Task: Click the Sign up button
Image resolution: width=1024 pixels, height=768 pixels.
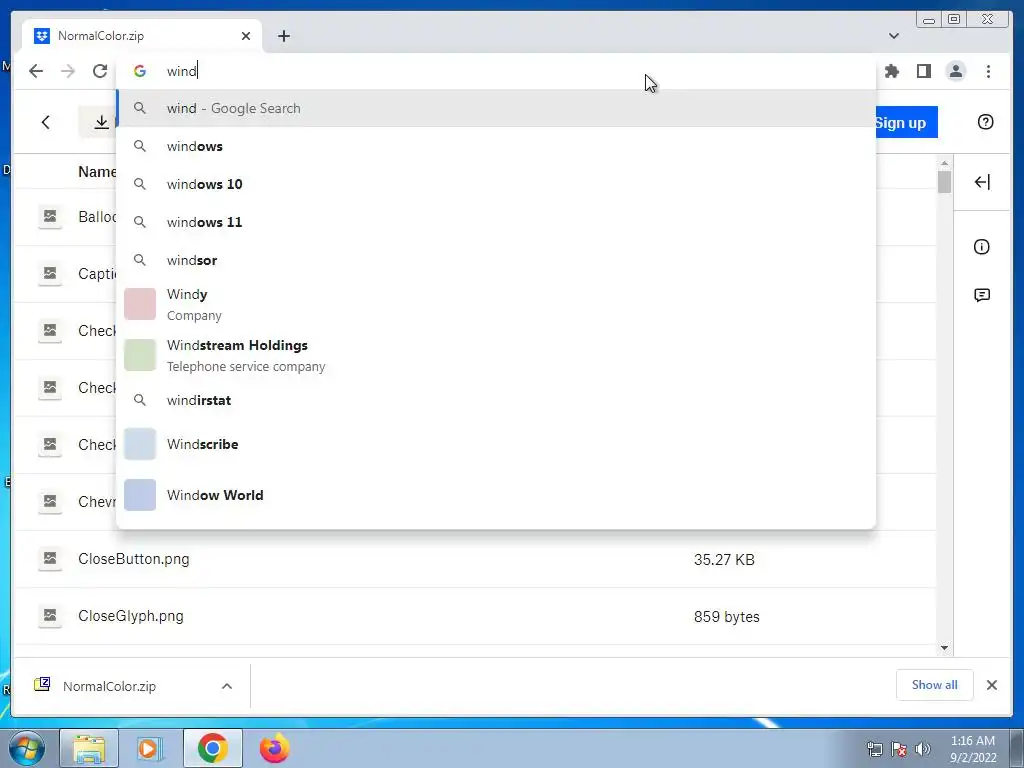Action: click(x=906, y=122)
